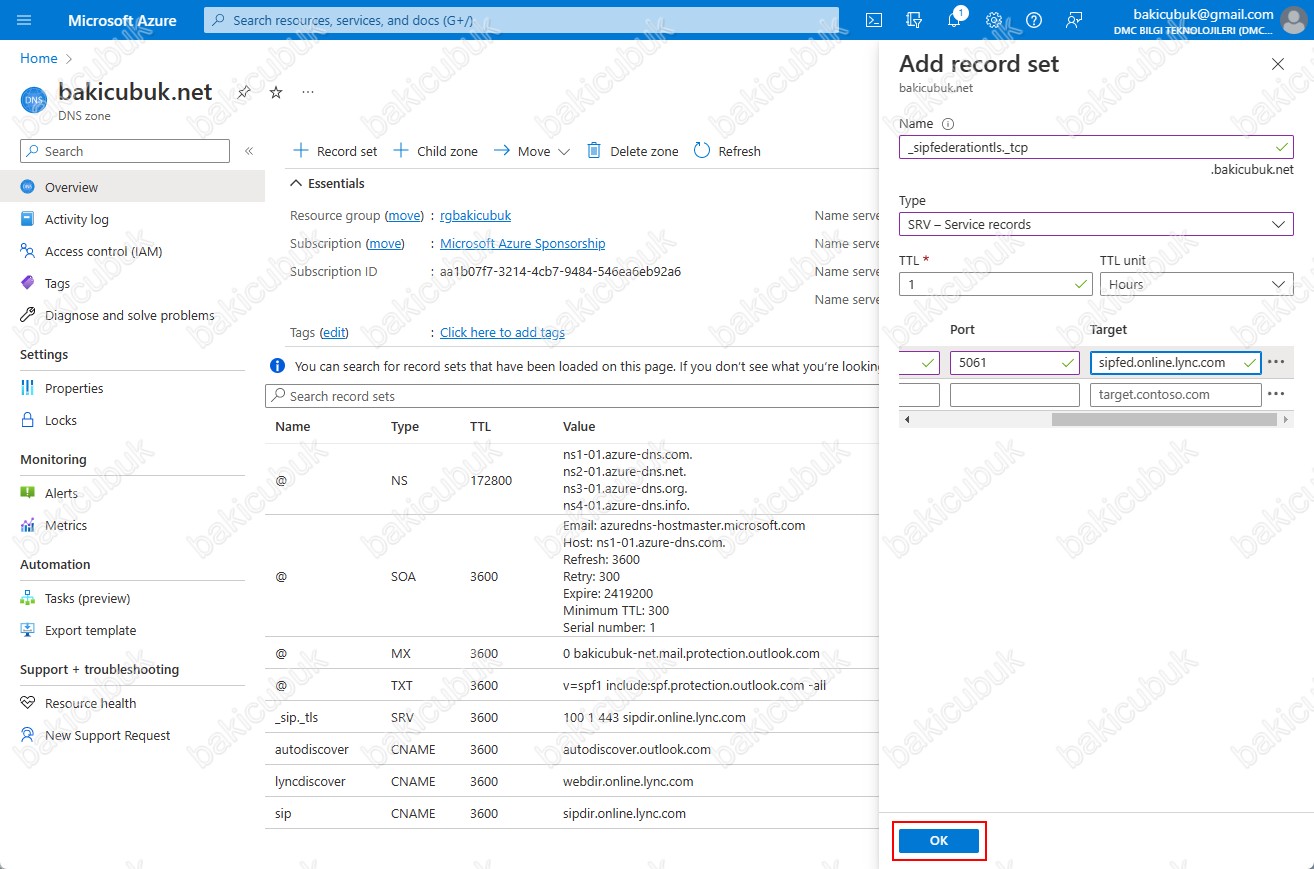Image resolution: width=1314 pixels, height=869 pixels.
Task: Select Activity log in left menu
Action: coord(76,219)
